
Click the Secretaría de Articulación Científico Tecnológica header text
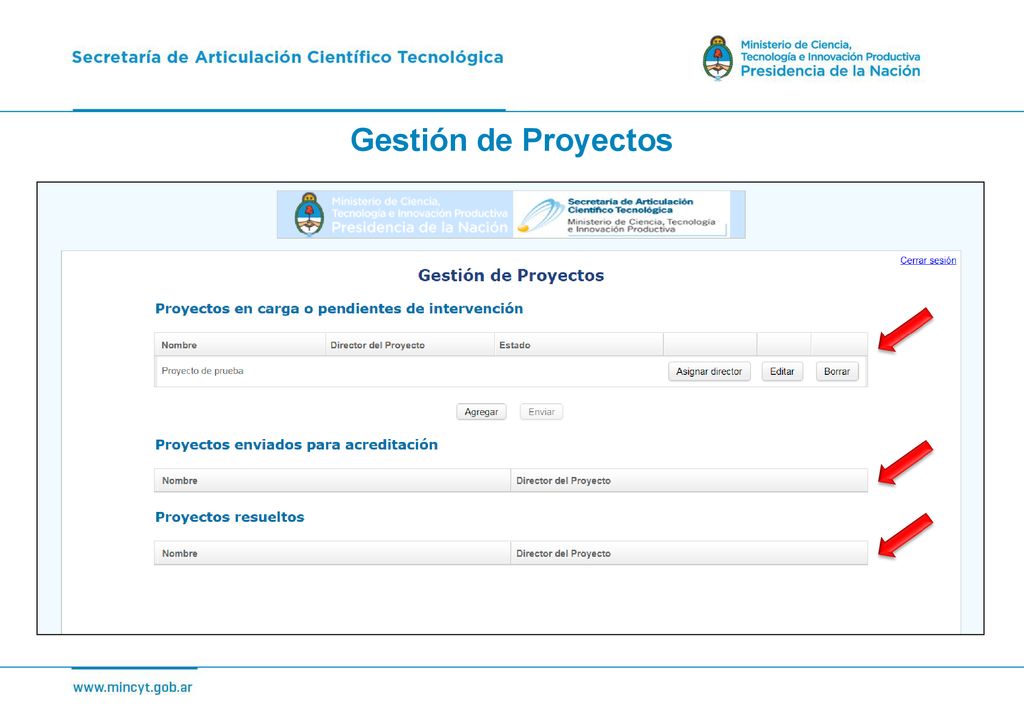click(287, 57)
